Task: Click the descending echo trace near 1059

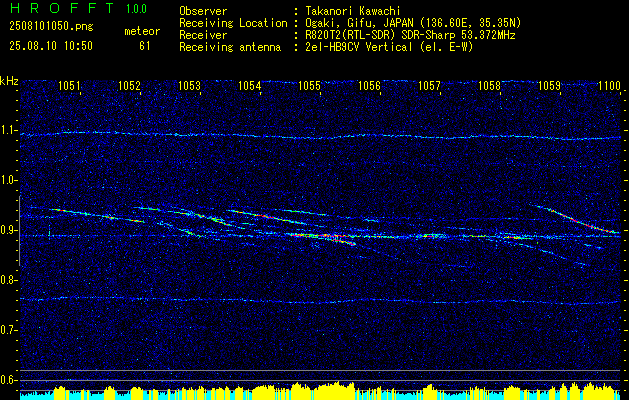Action: [574, 219]
